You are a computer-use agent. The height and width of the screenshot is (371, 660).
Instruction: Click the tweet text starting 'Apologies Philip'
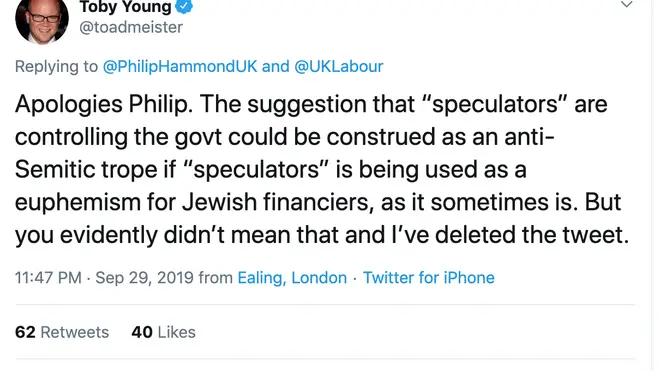pyautogui.click(x=322, y=169)
